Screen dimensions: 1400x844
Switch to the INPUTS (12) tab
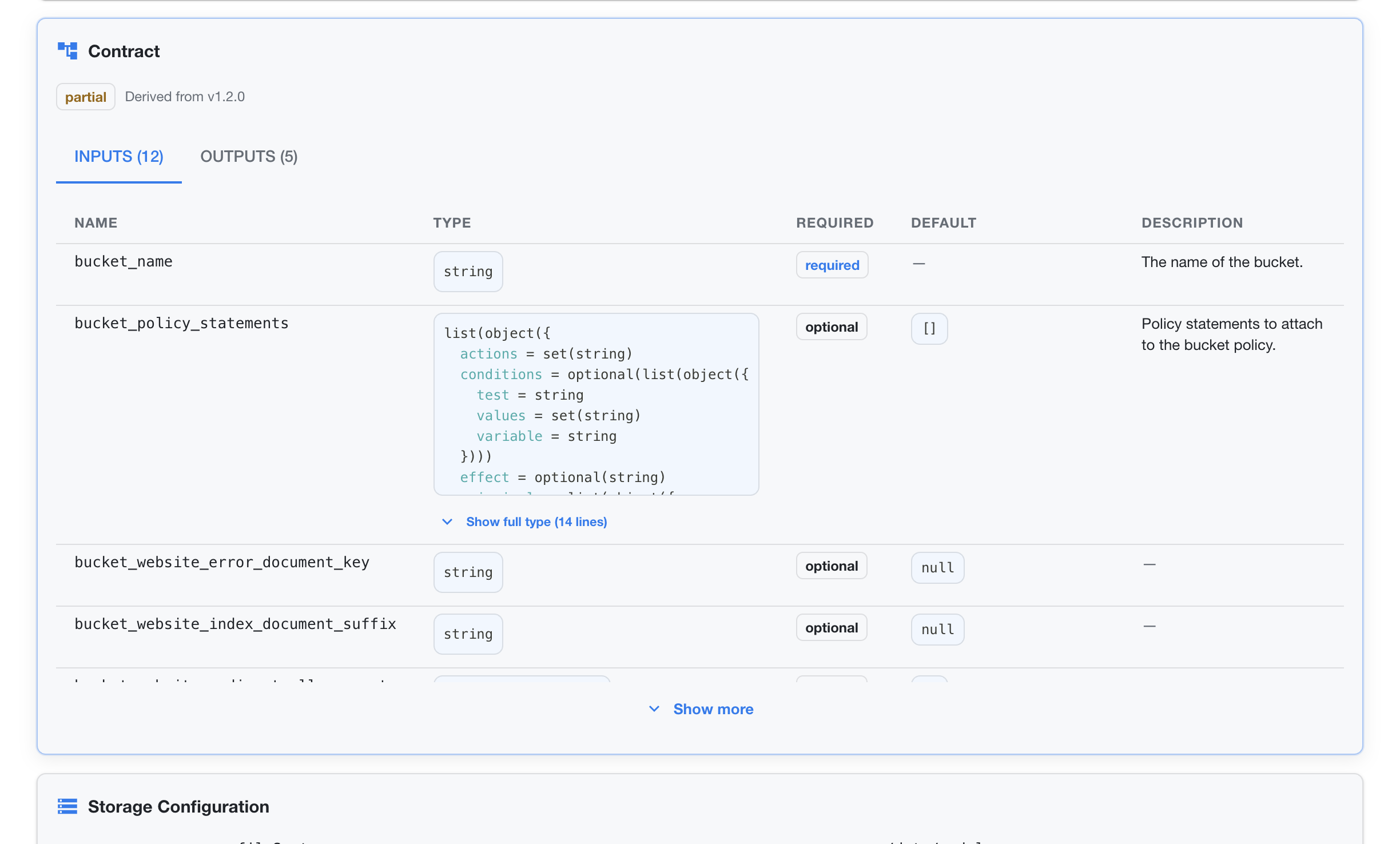tap(119, 157)
